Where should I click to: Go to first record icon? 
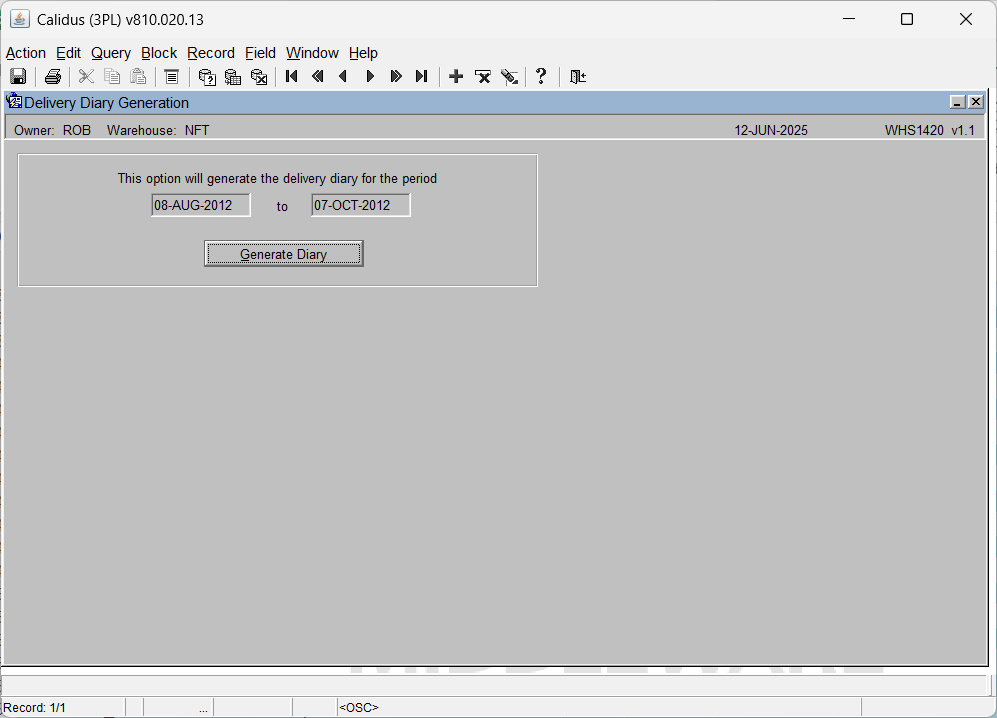coord(292,77)
